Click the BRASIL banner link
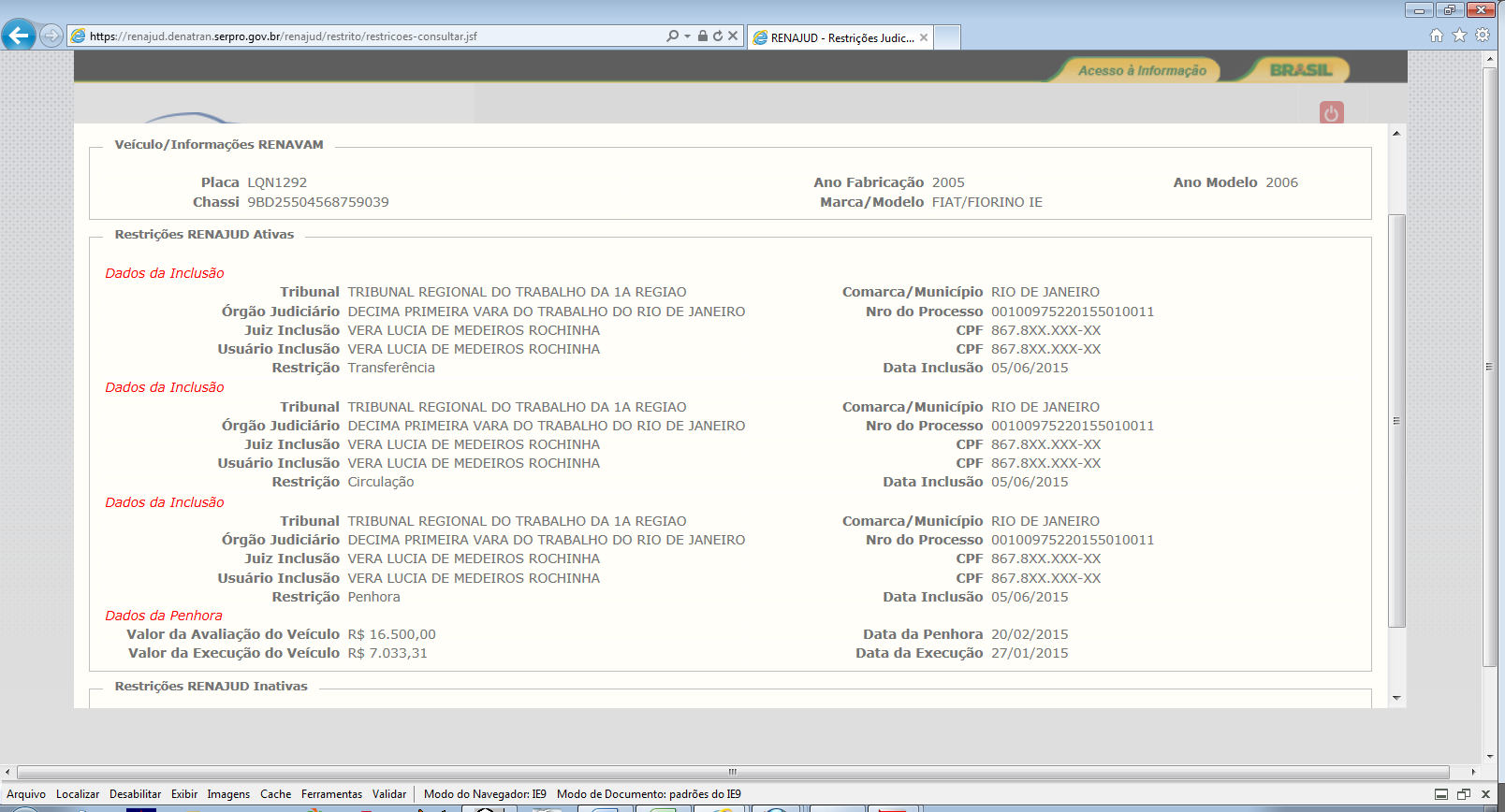This screenshot has width=1505, height=812. click(1301, 70)
